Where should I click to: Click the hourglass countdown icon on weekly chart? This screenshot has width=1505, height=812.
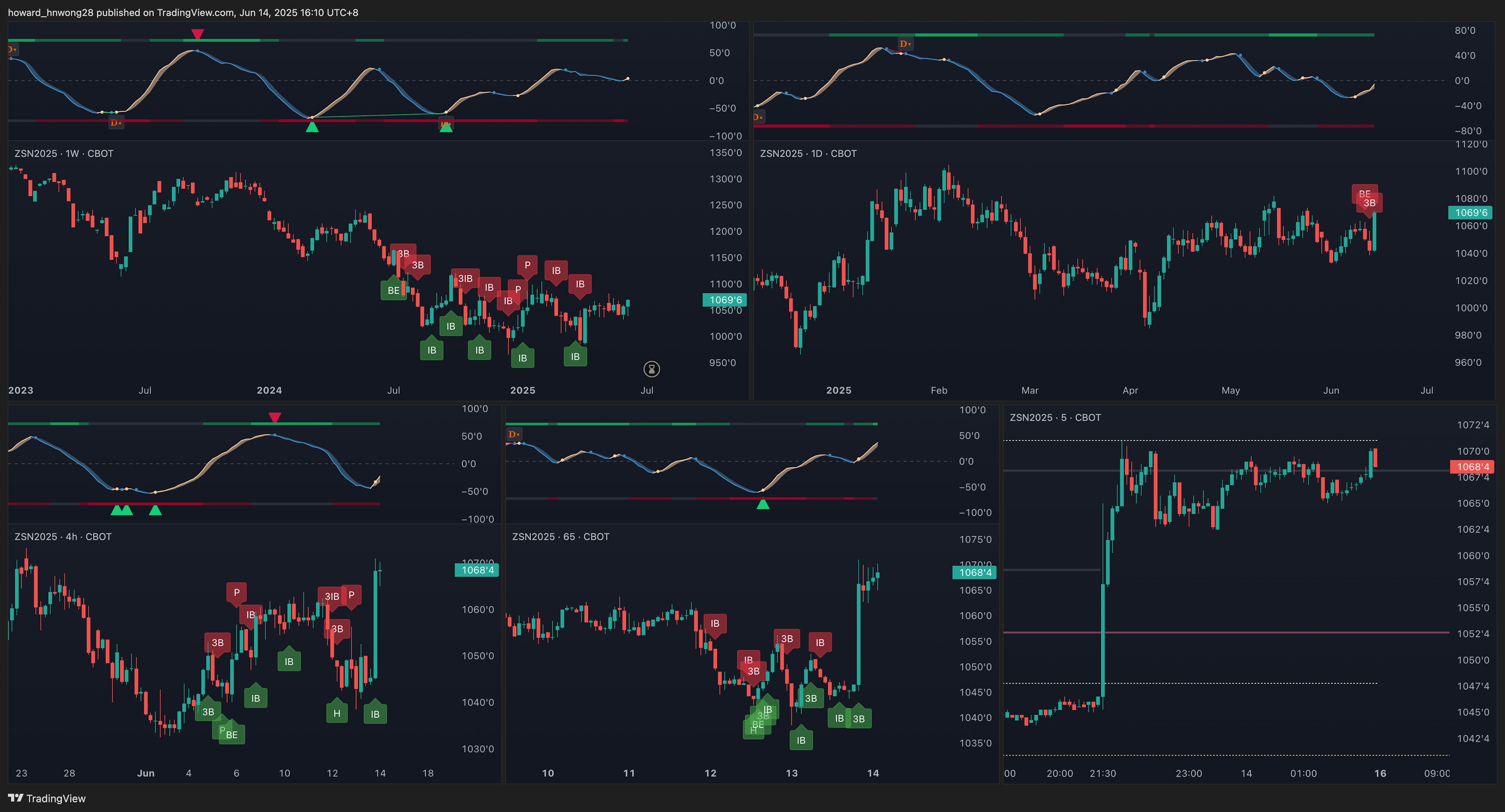651,369
